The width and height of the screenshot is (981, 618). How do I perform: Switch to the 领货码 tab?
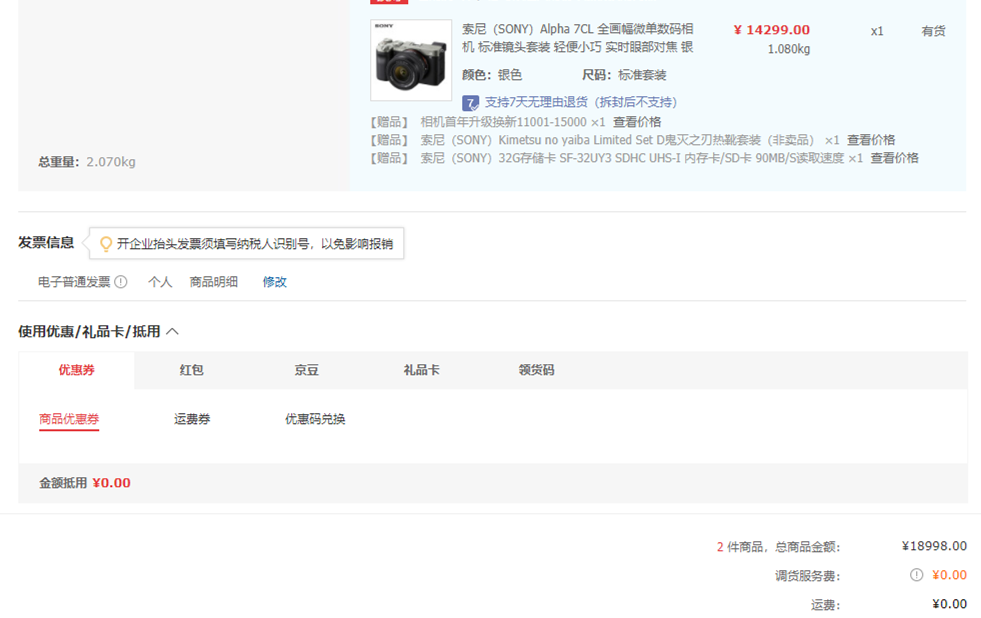[x=536, y=370]
